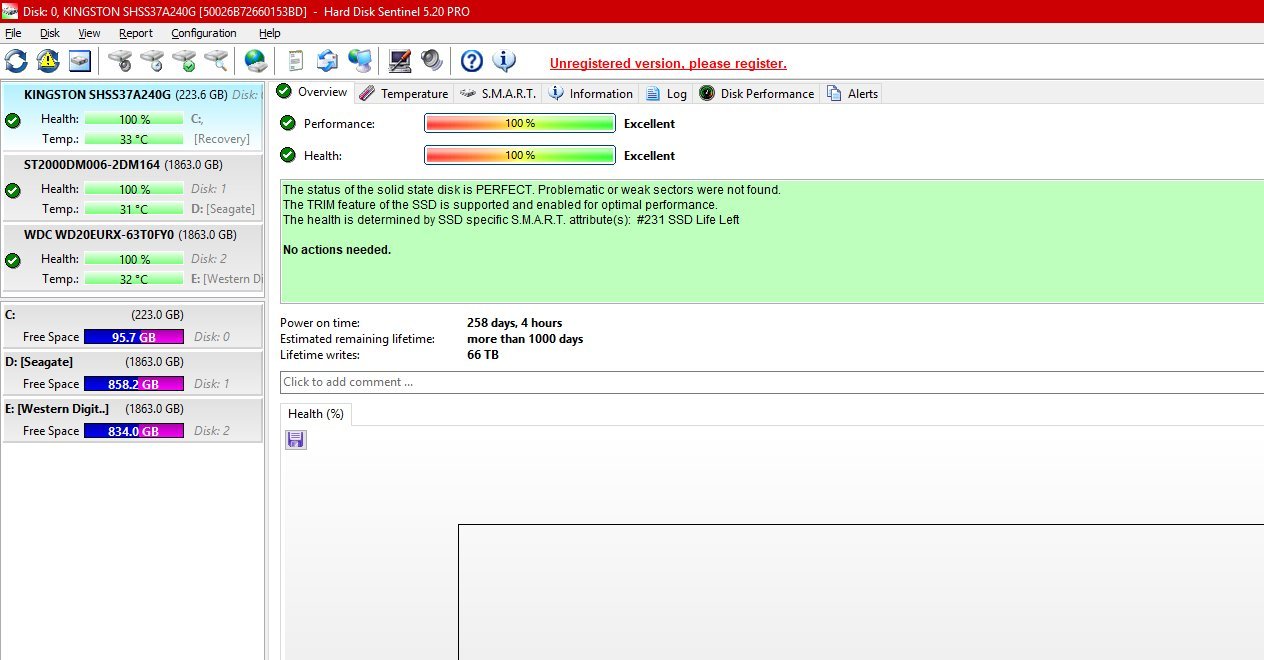Screen dimensions: 1264x660
Task: Select the Health (%) graph tab
Action: click(316, 414)
